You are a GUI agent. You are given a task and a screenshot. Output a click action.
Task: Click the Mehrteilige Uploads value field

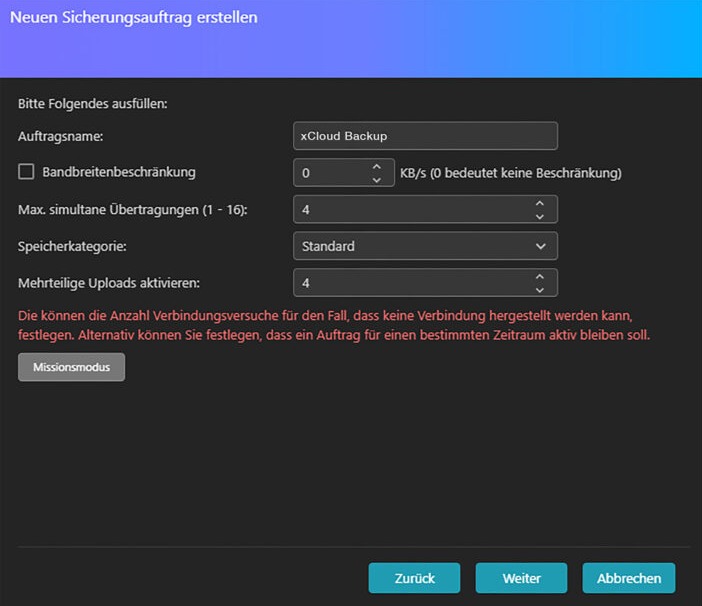[425, 283]
